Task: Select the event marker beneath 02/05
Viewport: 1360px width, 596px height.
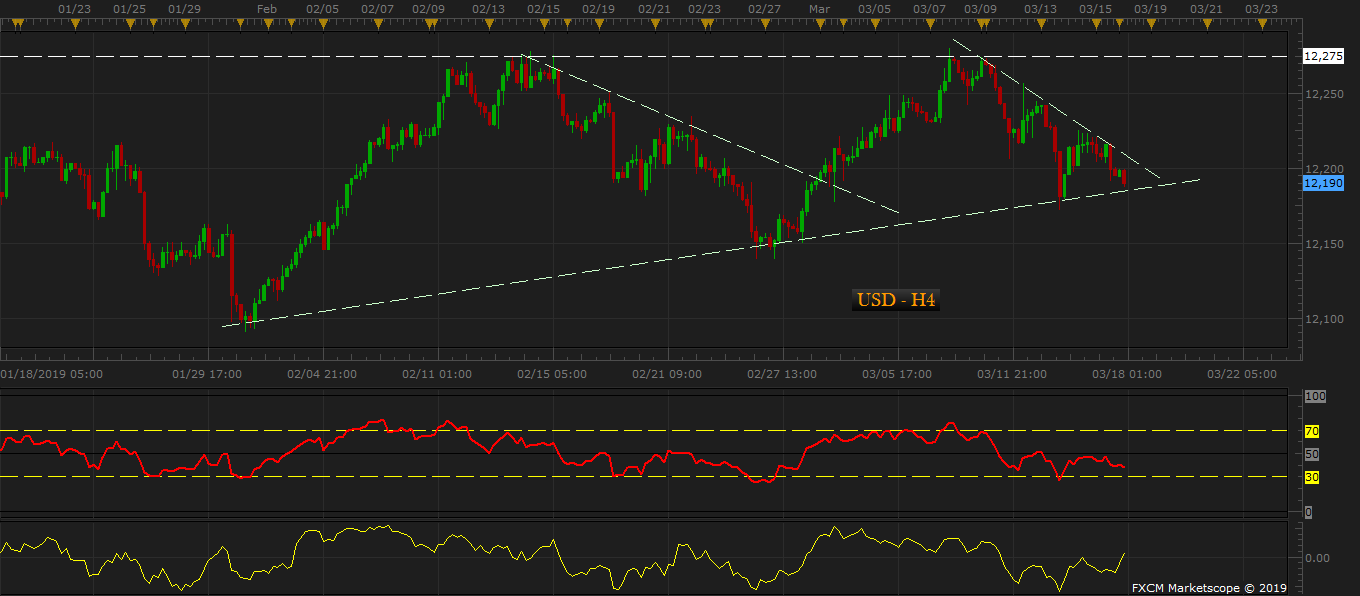Action: point(323,26)
